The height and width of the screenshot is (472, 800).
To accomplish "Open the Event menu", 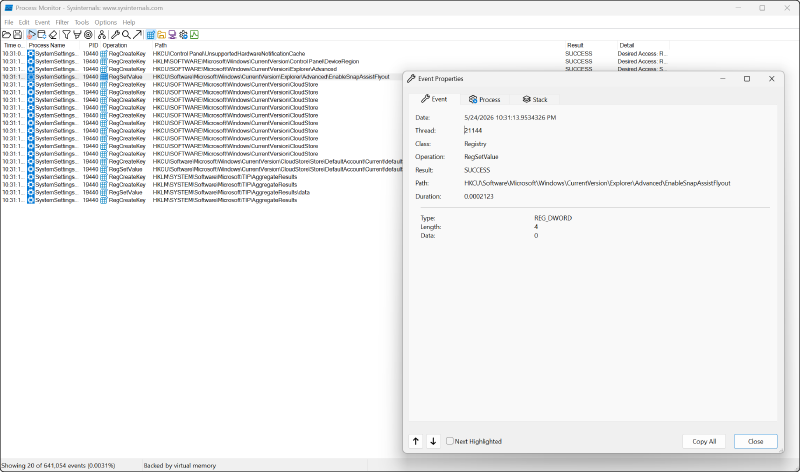I will click(x=42, y=22).
